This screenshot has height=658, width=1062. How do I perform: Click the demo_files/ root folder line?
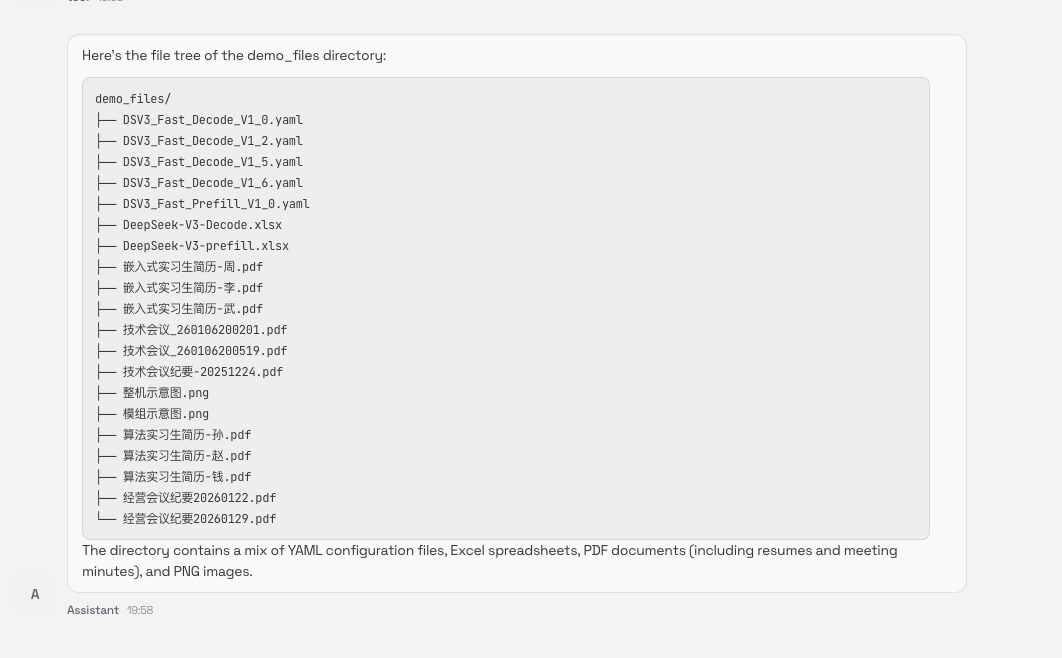pyautogui.click(x=133, y=99)
